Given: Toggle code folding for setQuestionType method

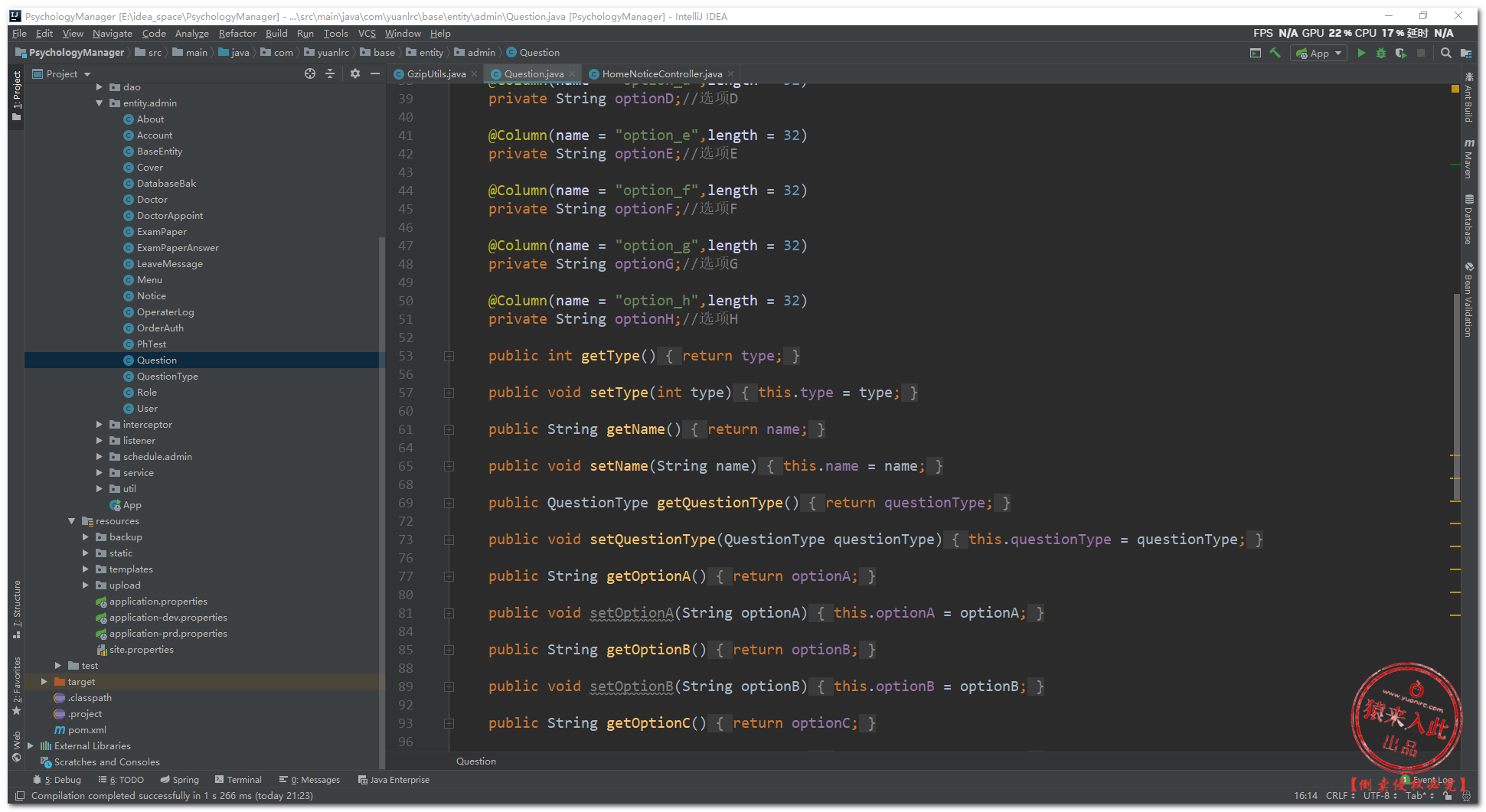Looking at the screenshot, I should [x=449, y=540].
